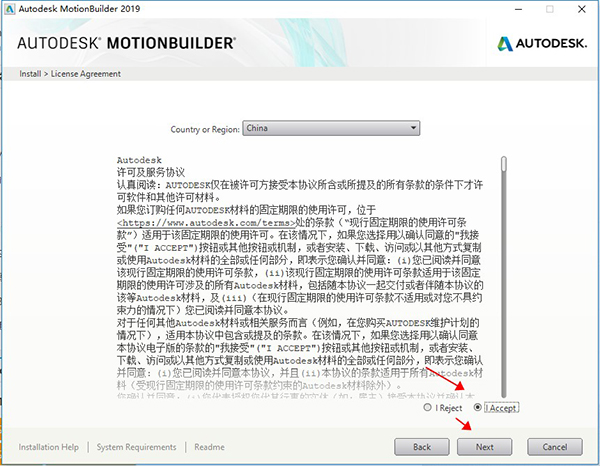This screenshot has height=466, width=600.
Task: Cancel the installation
Action: coord(555,447)
